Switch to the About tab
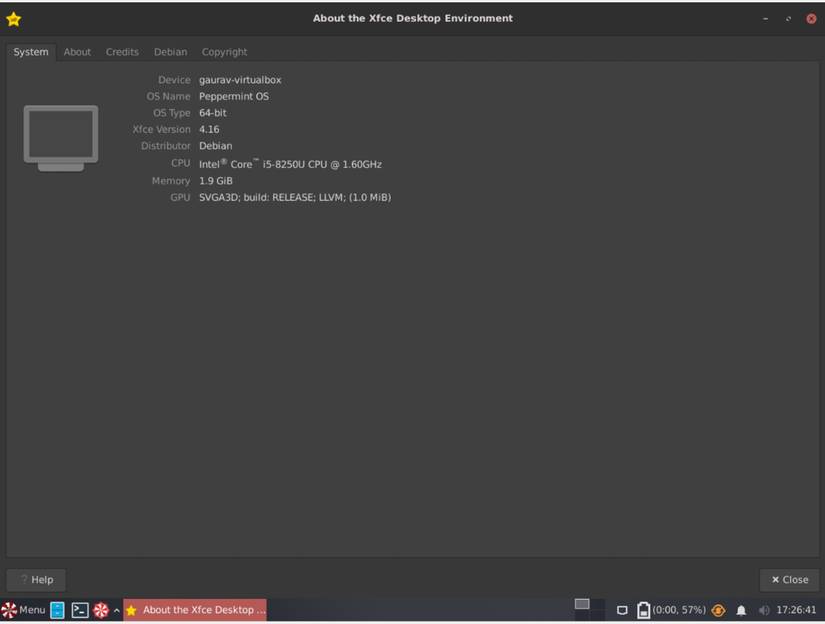This screenshot has width=825, height=624. 77,51
